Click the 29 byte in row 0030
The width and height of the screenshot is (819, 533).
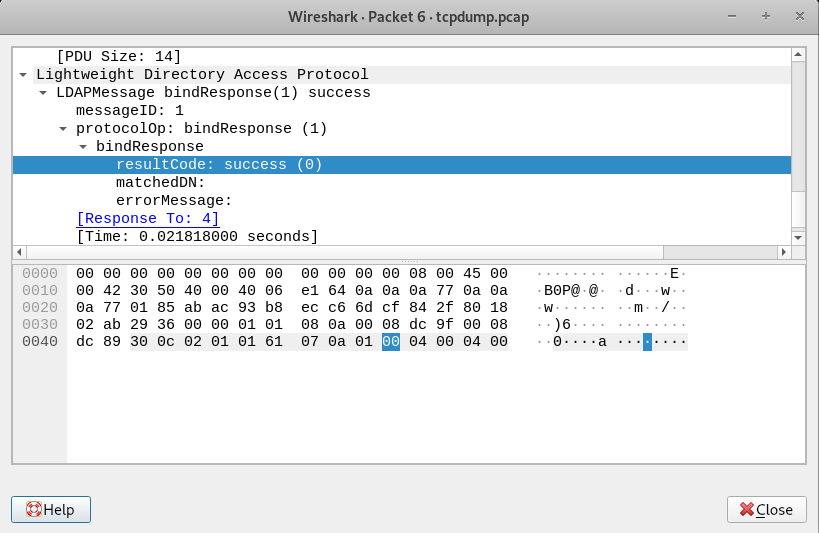(139, 325)
